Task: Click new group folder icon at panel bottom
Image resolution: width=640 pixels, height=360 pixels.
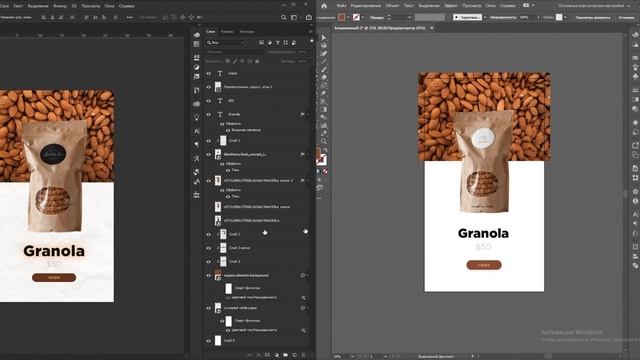Action: [285, 355]
